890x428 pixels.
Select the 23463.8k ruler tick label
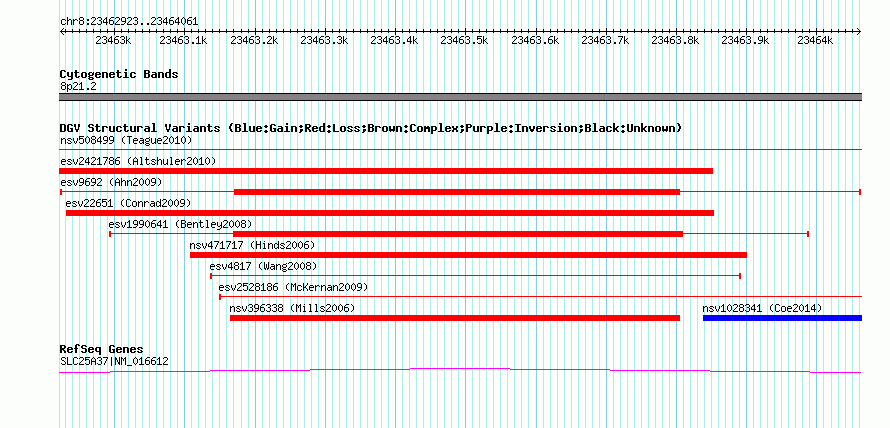(x=675, y=40)
